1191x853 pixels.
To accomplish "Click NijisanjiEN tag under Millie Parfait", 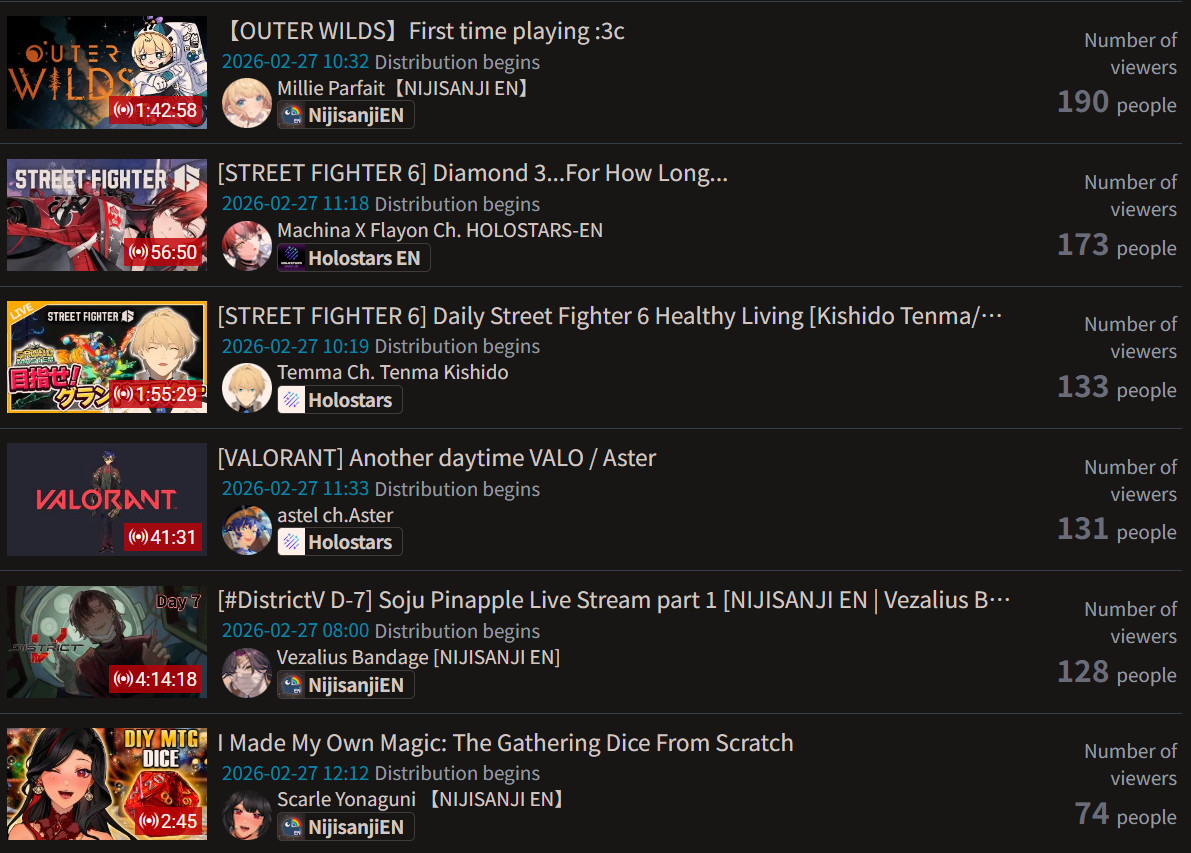I will 346,115.
